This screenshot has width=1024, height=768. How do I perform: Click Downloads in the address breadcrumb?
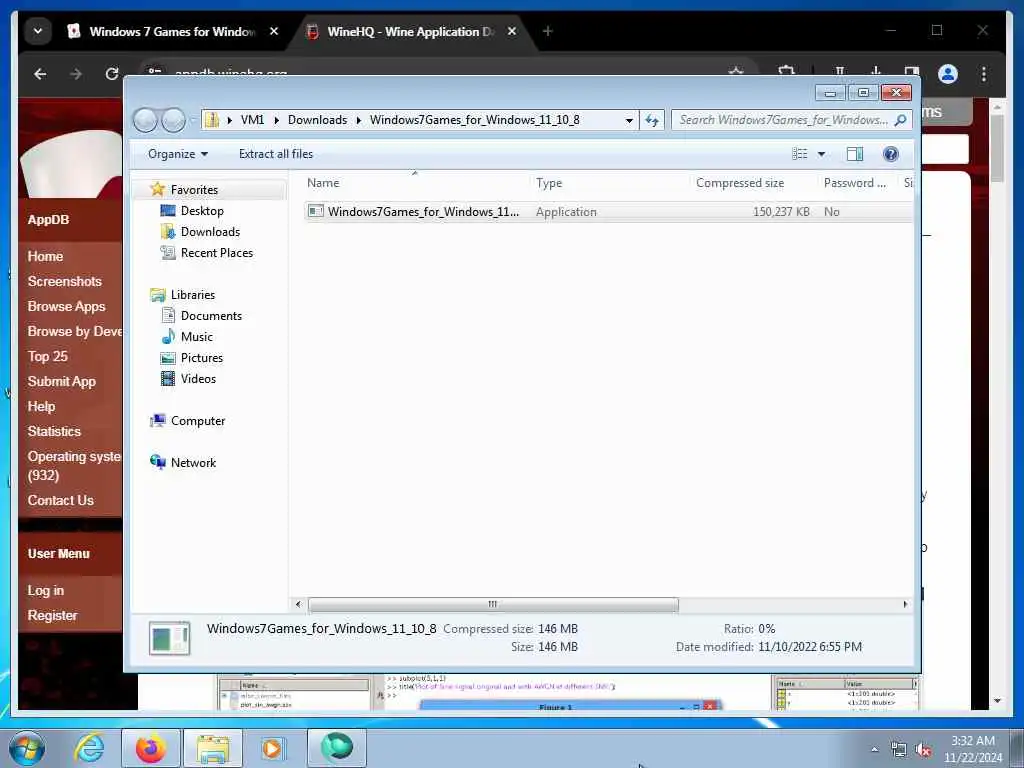317,120
